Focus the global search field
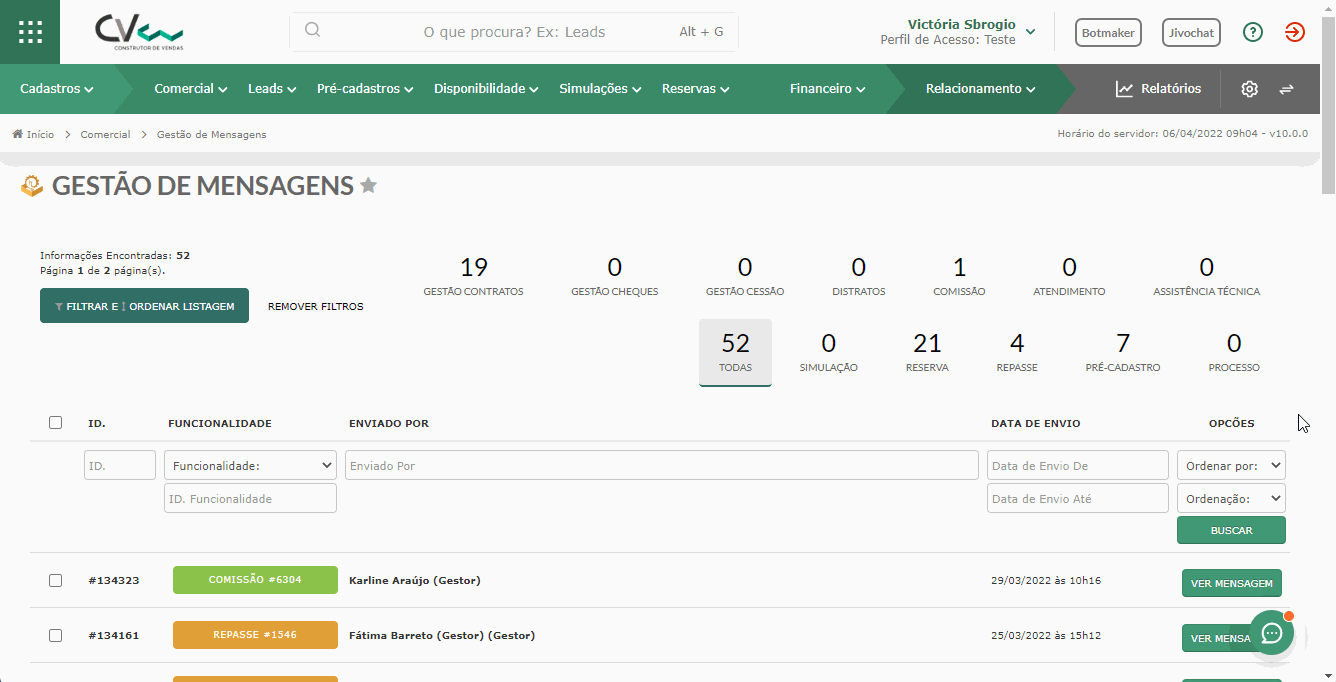 coord(514,32)
